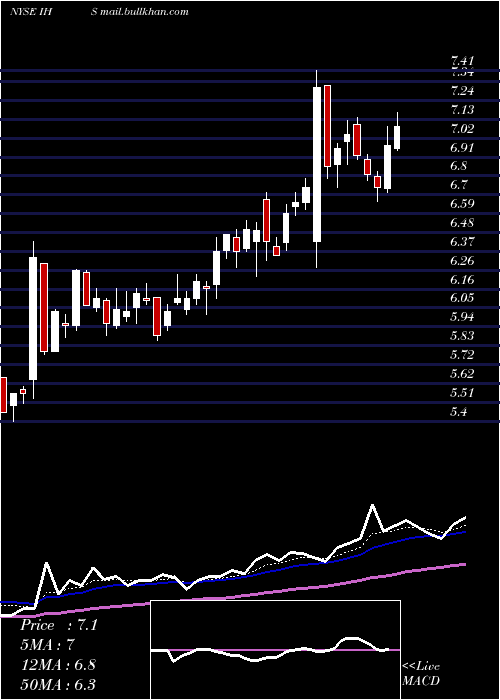Select the 6.48 price axis label
Viewport: 500px width, 700px height.
pyautogui.click(x=462, y=223)
